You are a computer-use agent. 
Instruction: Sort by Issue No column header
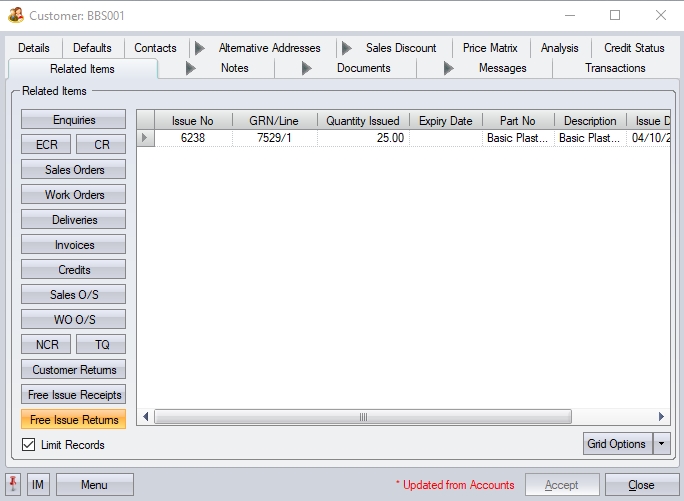tap(192, 121)
